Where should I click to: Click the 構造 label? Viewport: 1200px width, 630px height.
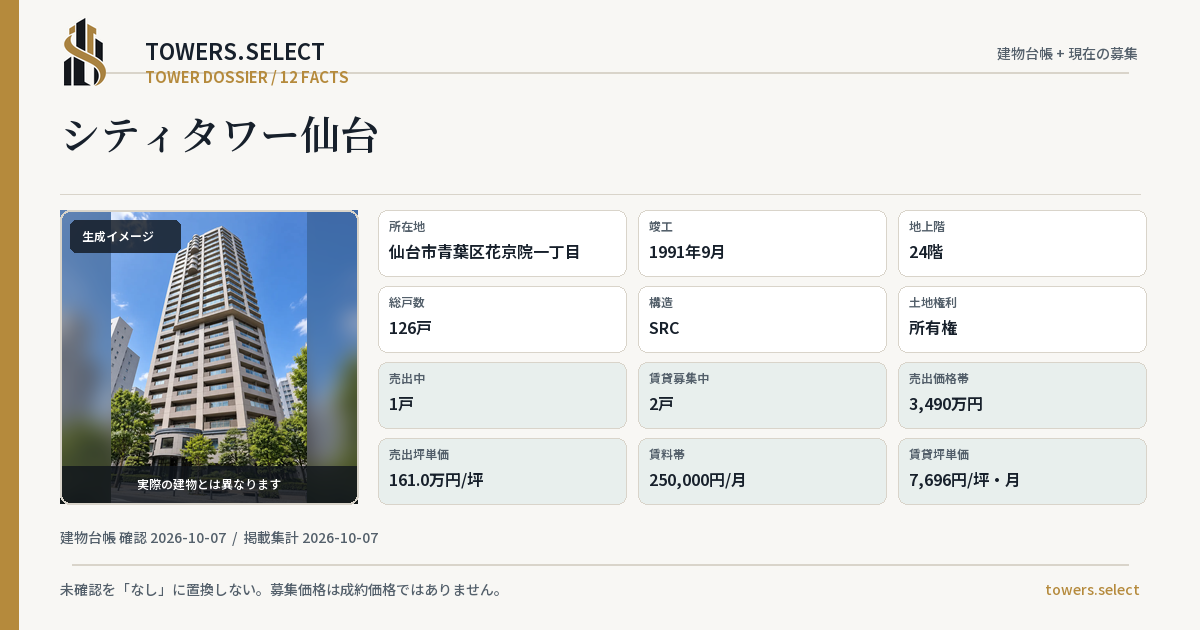point(661,303)
